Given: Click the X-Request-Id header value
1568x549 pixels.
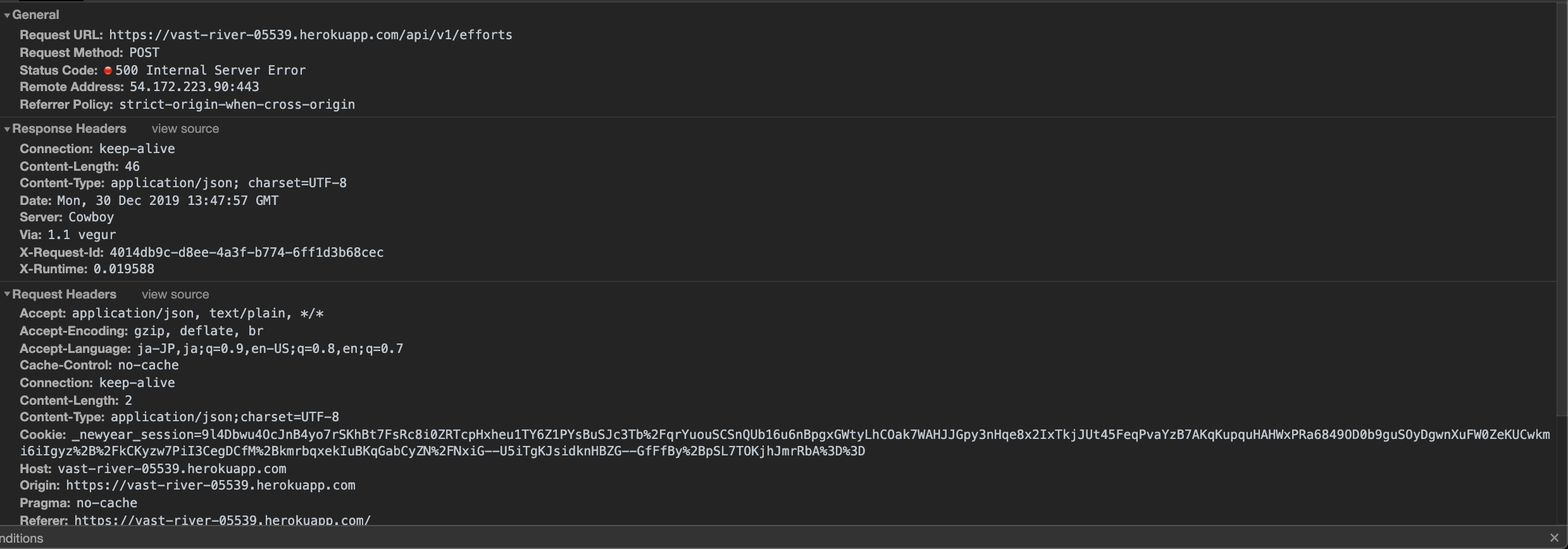Looking at the screenshot, I should 246,252.
